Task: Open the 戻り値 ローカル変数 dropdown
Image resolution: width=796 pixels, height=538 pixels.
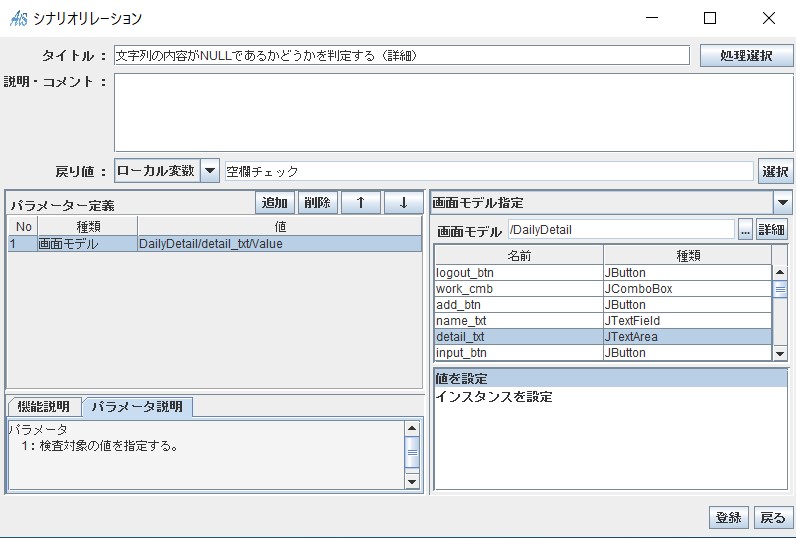Action: click(x=210, y=171)
